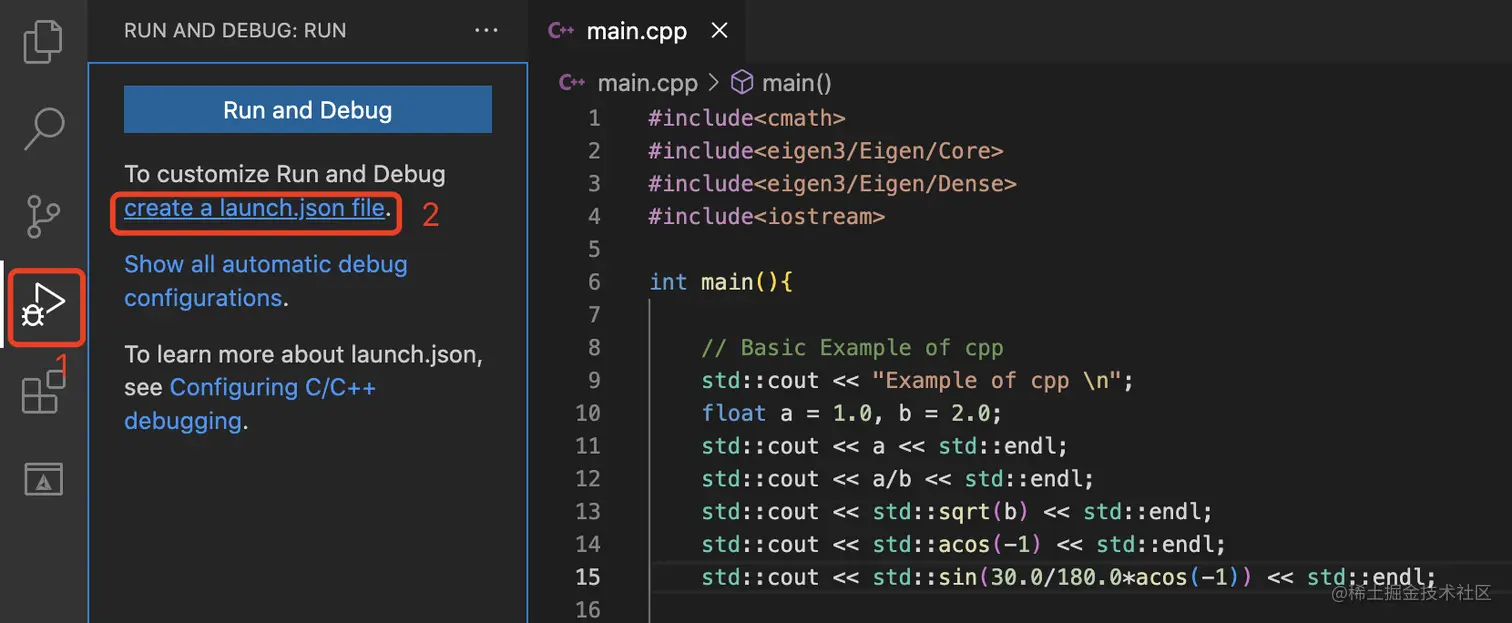The height and width of the screenshot is (623, 1512).
Task: Click the cube symbol icon beside main()
Action: click(742, 82)
